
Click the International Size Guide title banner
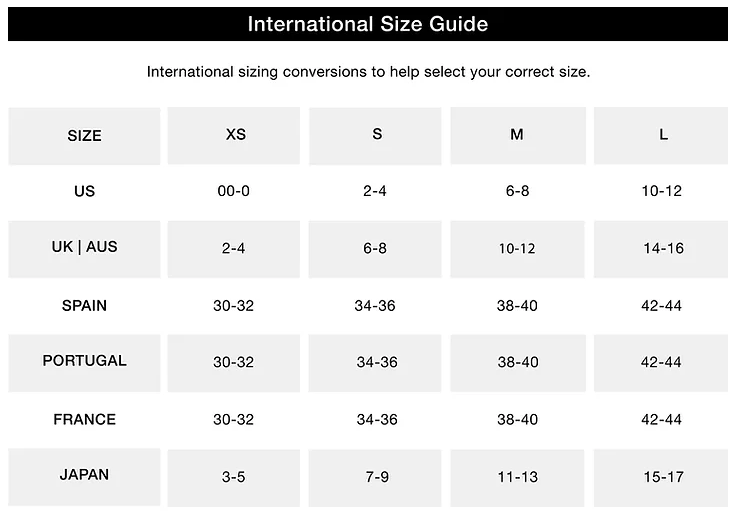click(x=367, y=24)
